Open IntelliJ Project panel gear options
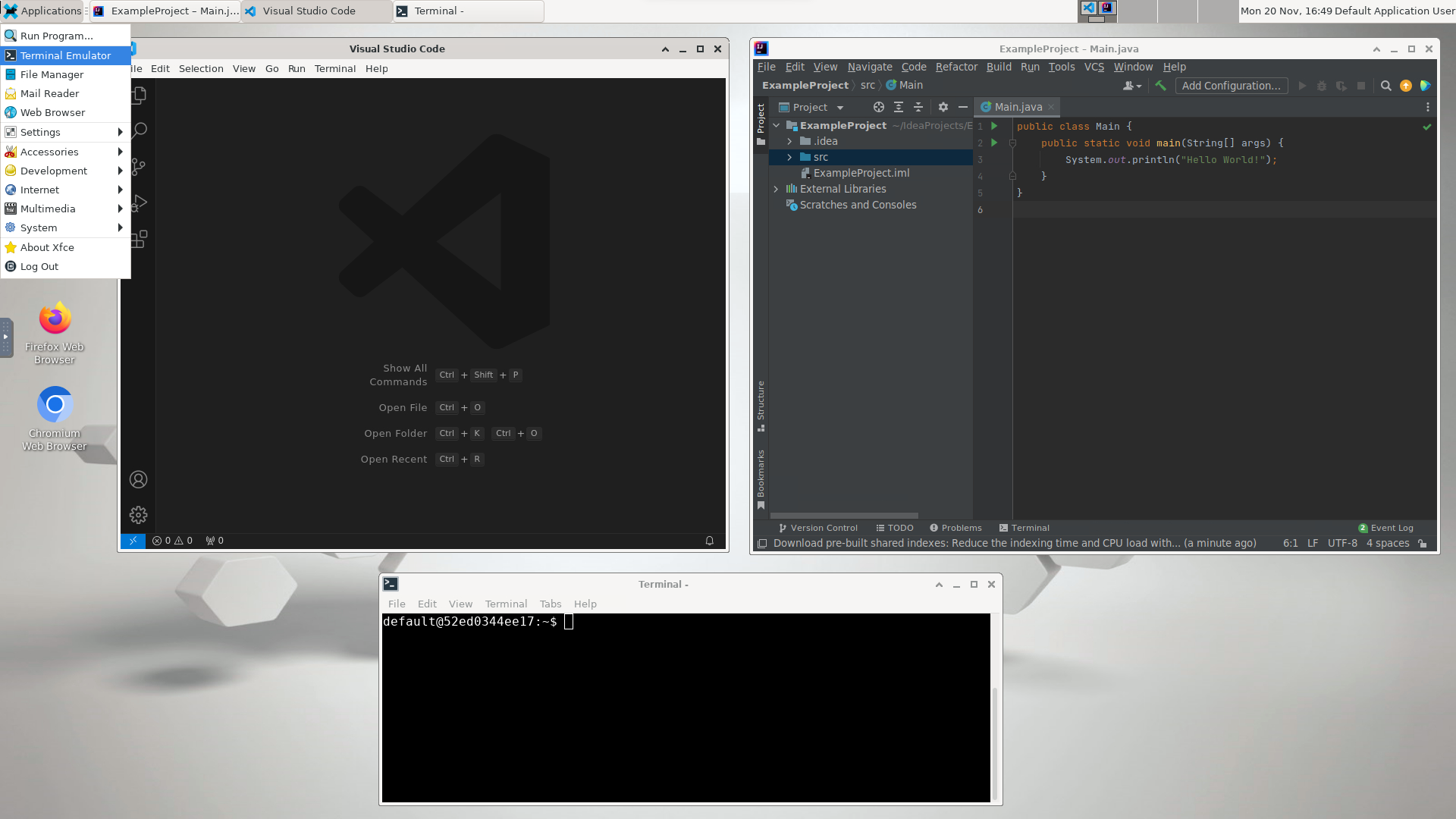1456x819 pixels. point(943,107)
